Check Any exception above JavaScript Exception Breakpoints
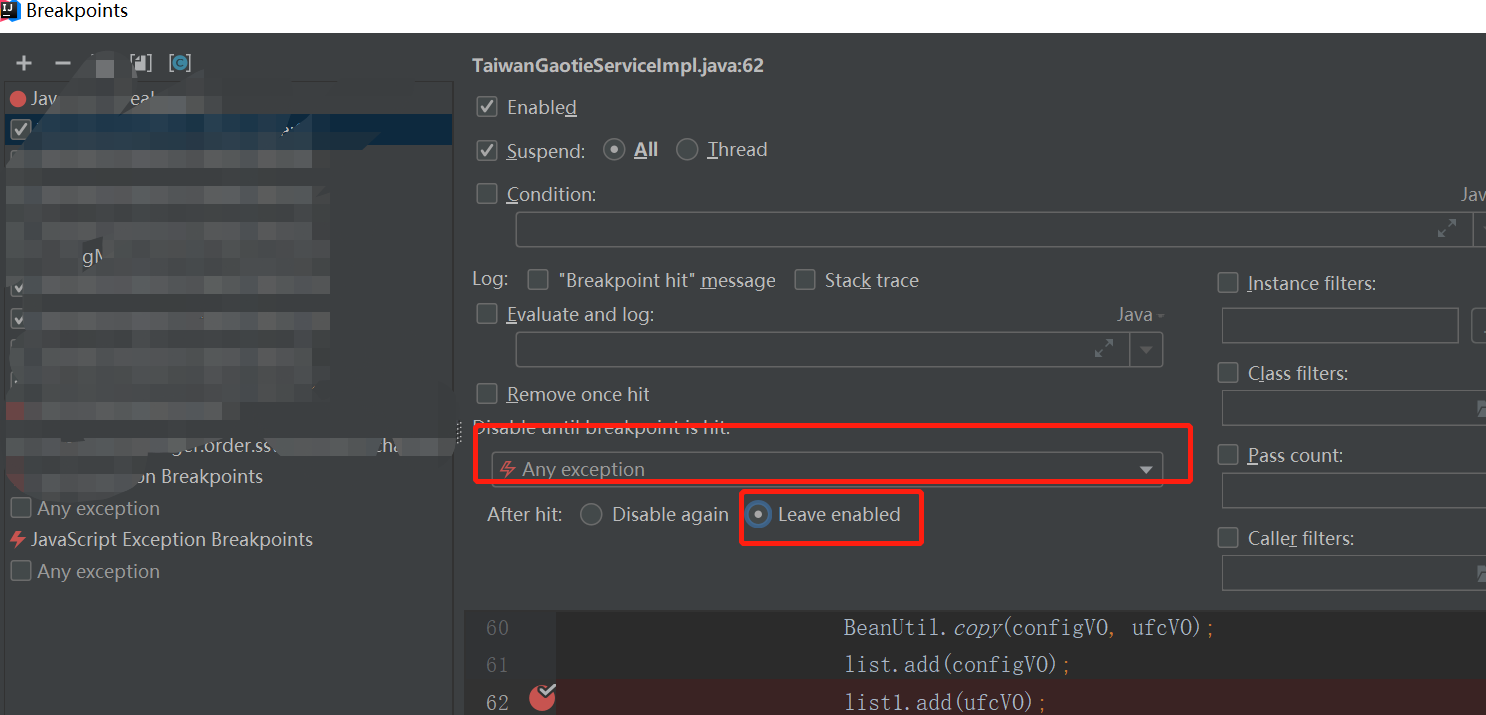Viewport: 1486px width, 715px height. [x=21, y=508]
